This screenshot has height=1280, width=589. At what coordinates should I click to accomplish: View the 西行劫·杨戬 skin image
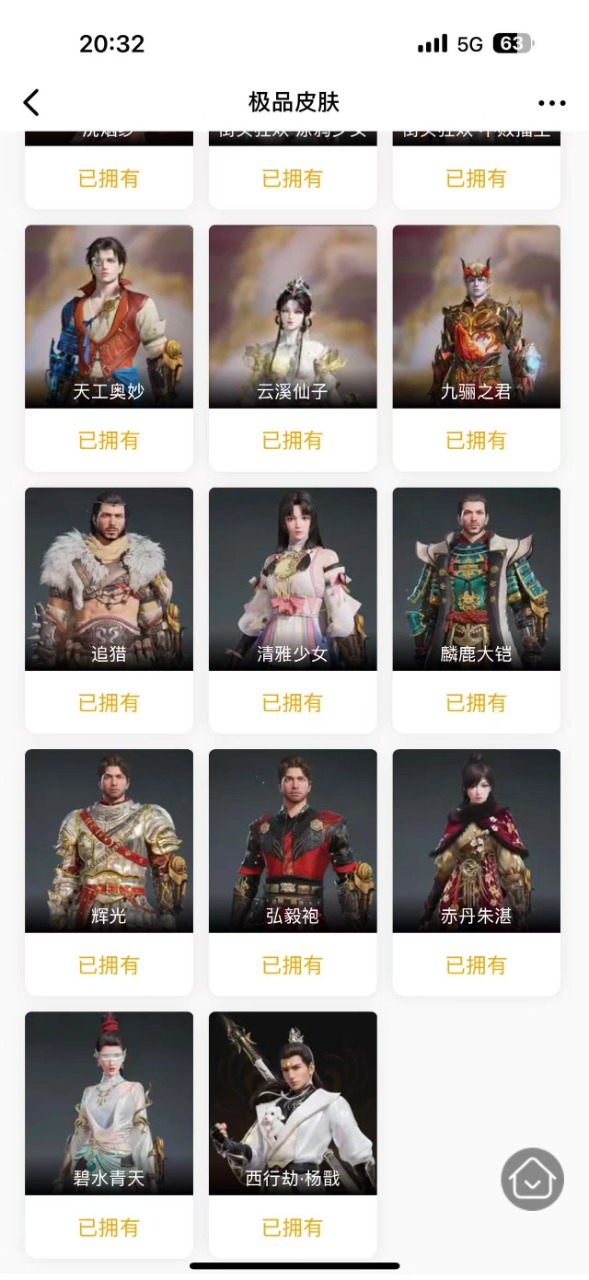293,1103
